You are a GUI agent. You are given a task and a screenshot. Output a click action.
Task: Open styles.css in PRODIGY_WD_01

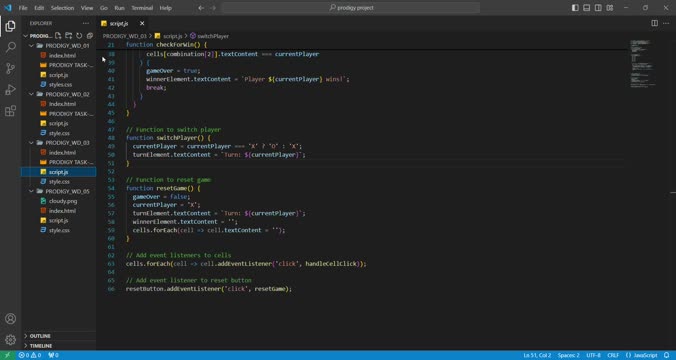coord(60,85)
